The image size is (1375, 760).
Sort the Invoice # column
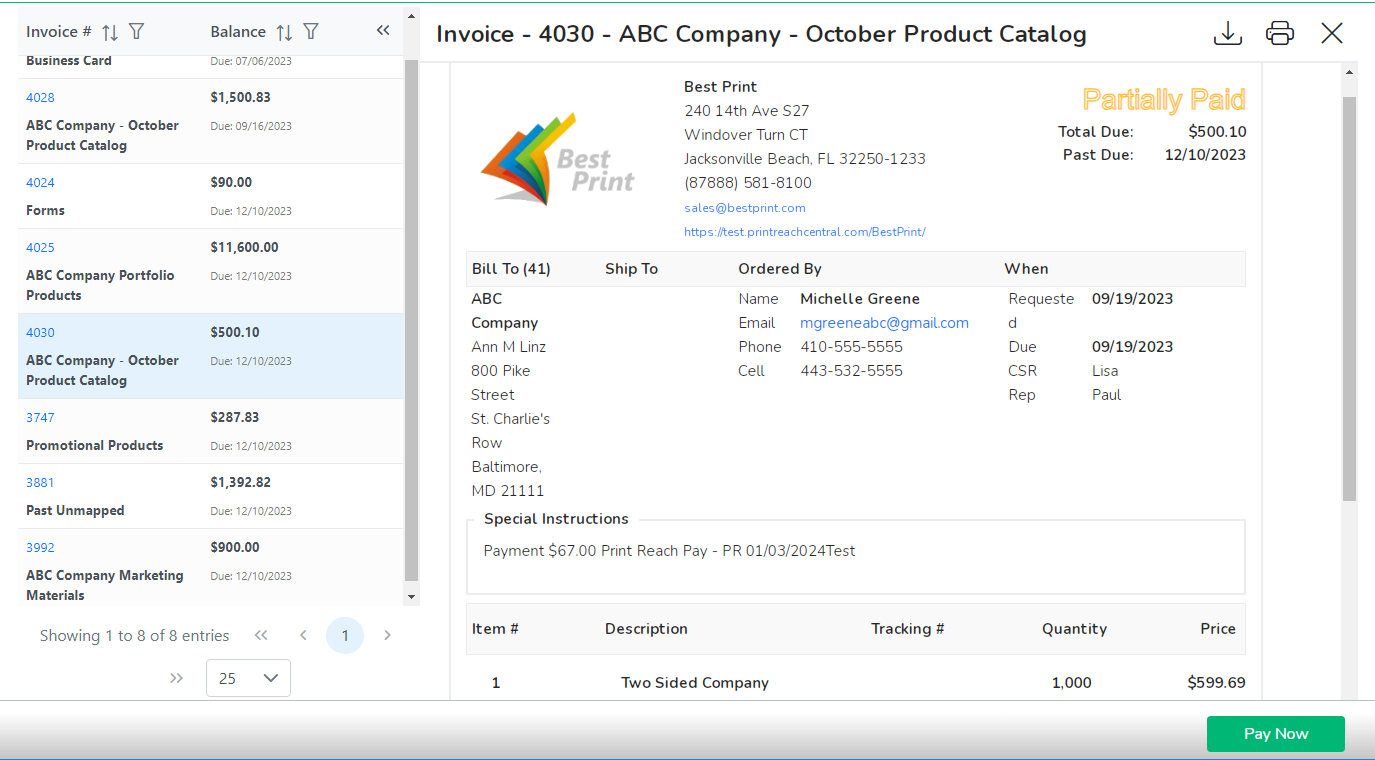[x=110, y=32]
